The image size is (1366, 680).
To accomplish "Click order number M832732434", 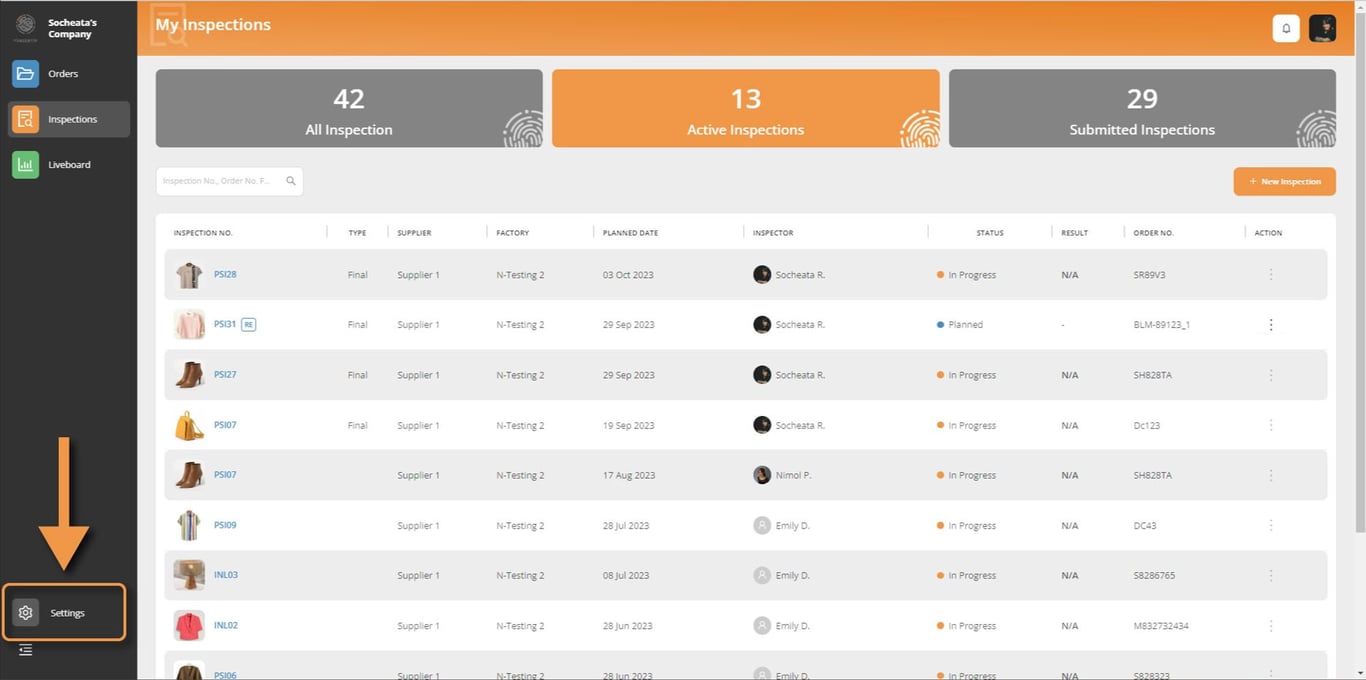I will click(x=1161, y=625).
